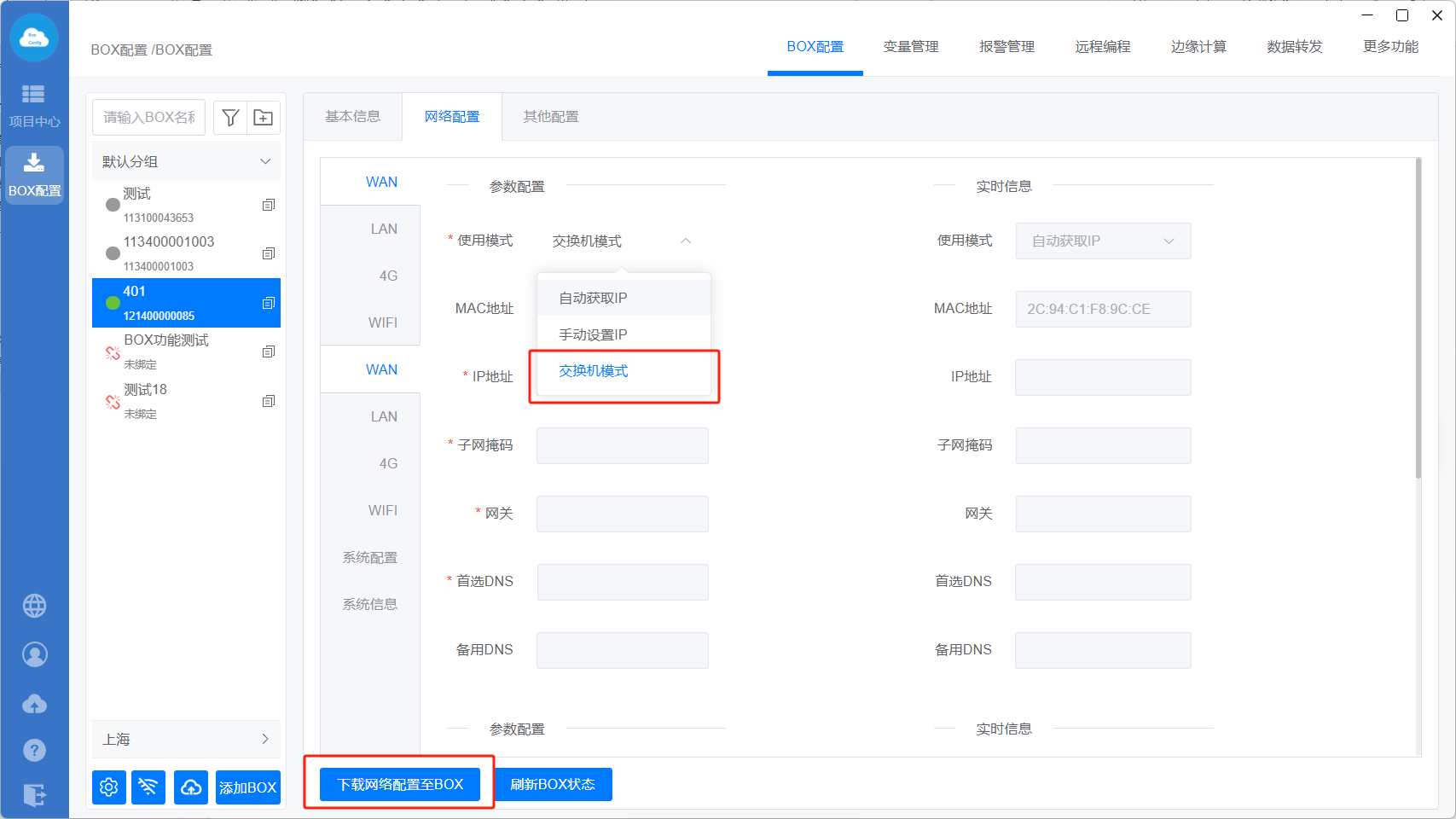The height and width of the screenshot is (819, 1456).
Task: Click the settings gear button
Action: click(109, 787)
